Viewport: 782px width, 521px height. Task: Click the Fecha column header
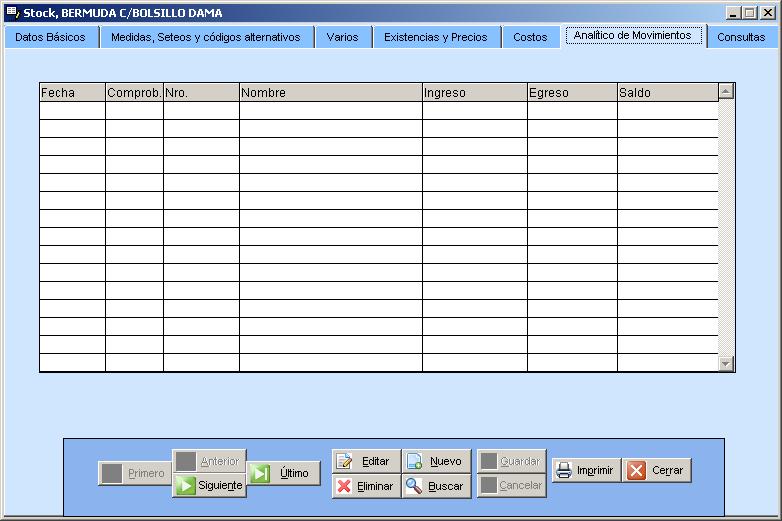[72, 93]
